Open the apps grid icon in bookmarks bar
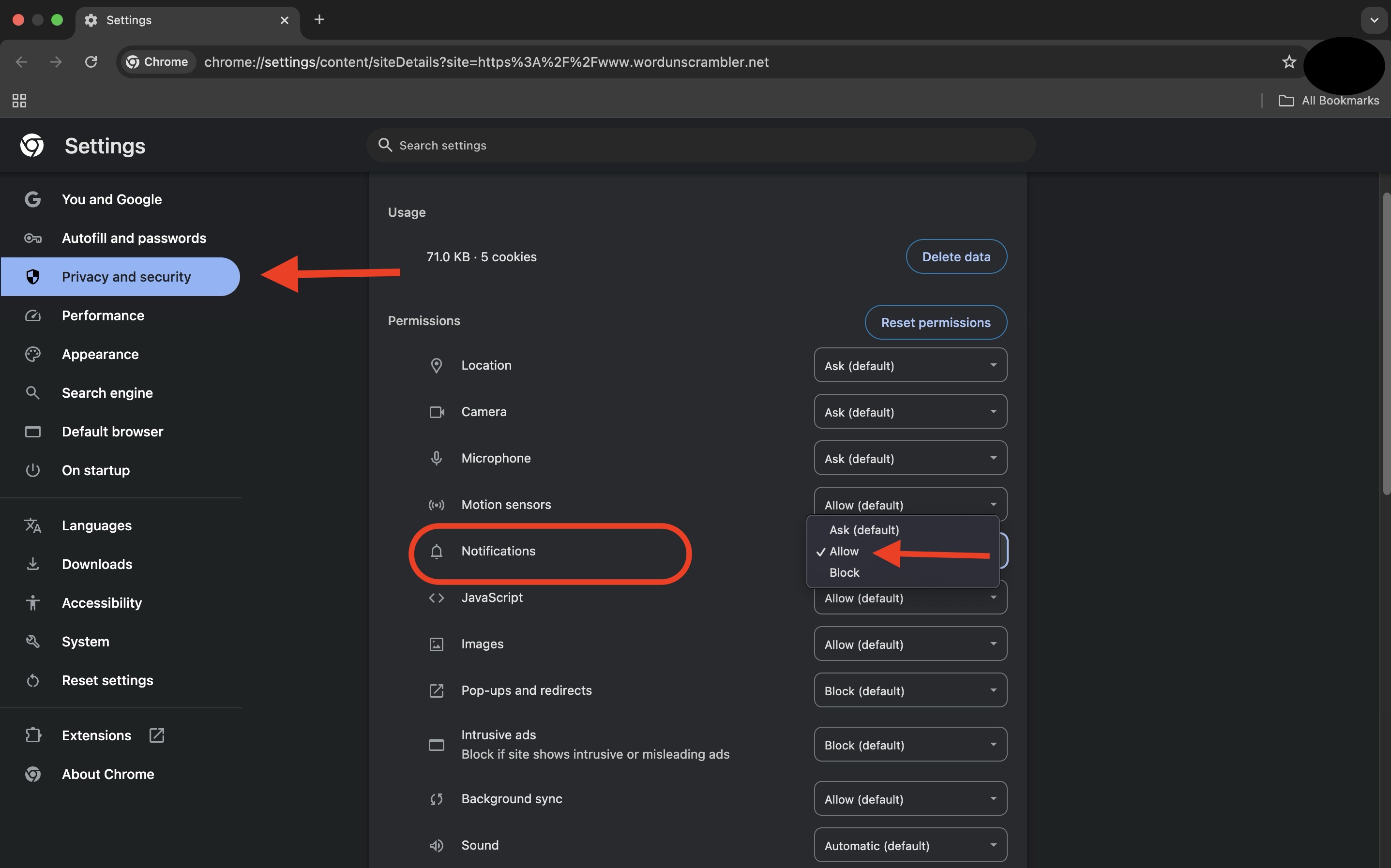This screenshot has height=868, width=1391. [19, 101]
